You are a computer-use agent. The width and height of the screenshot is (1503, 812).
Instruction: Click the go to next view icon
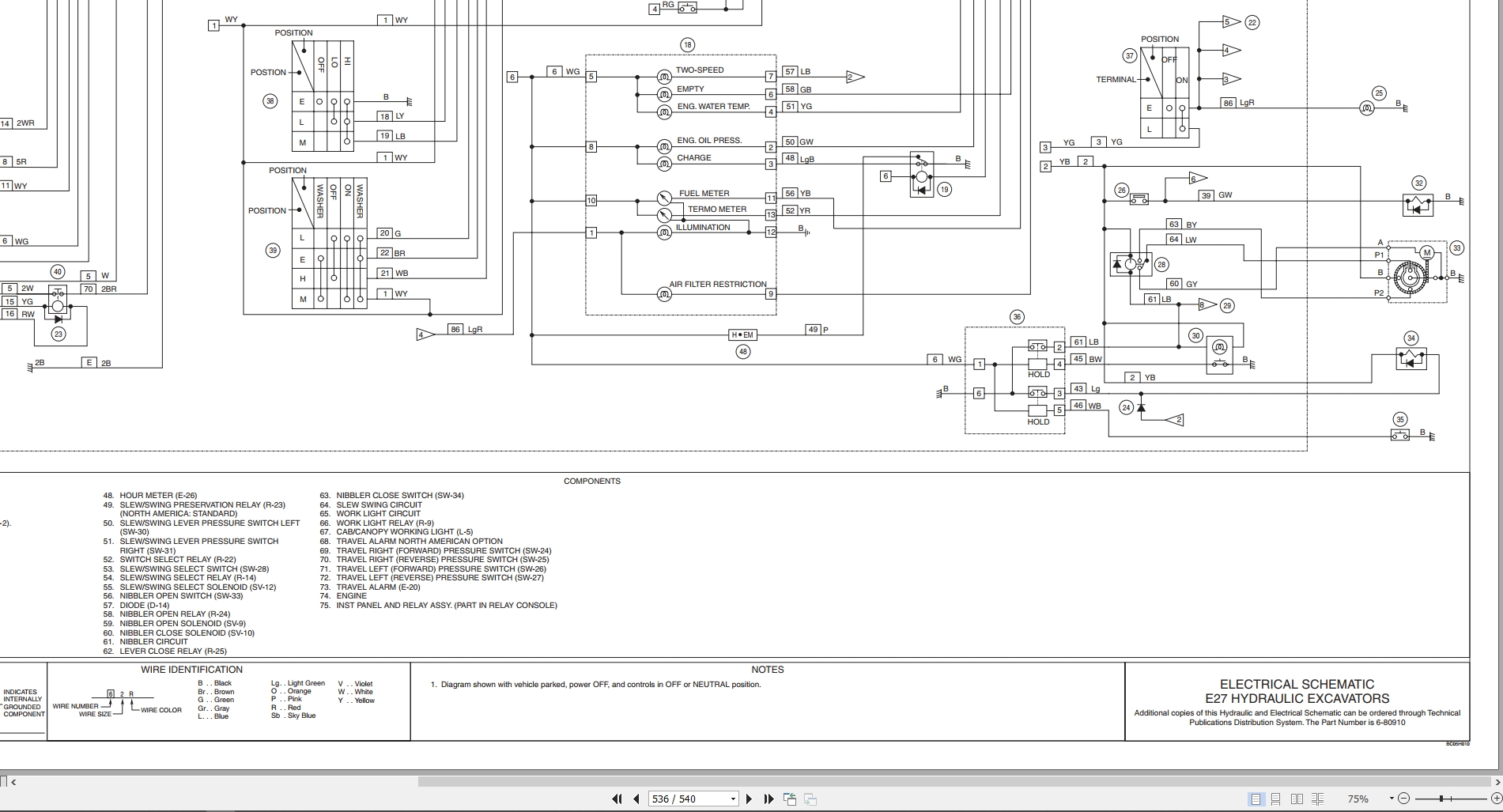[x=810, y=799]
